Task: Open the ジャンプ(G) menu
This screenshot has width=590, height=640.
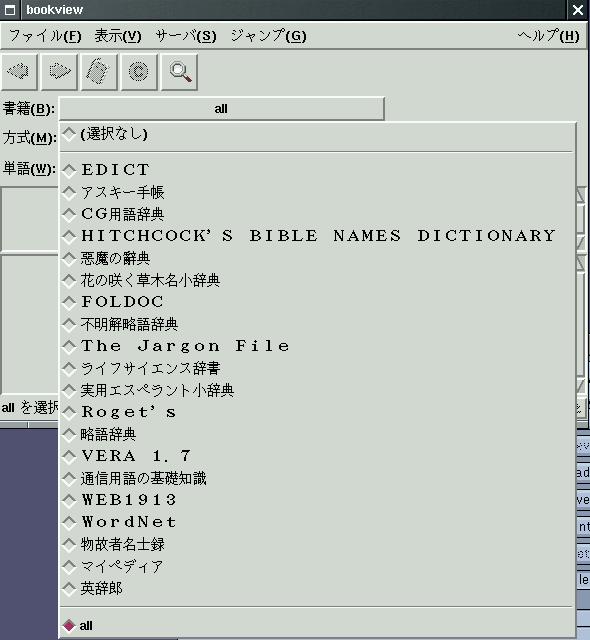Action: (268, 36)
